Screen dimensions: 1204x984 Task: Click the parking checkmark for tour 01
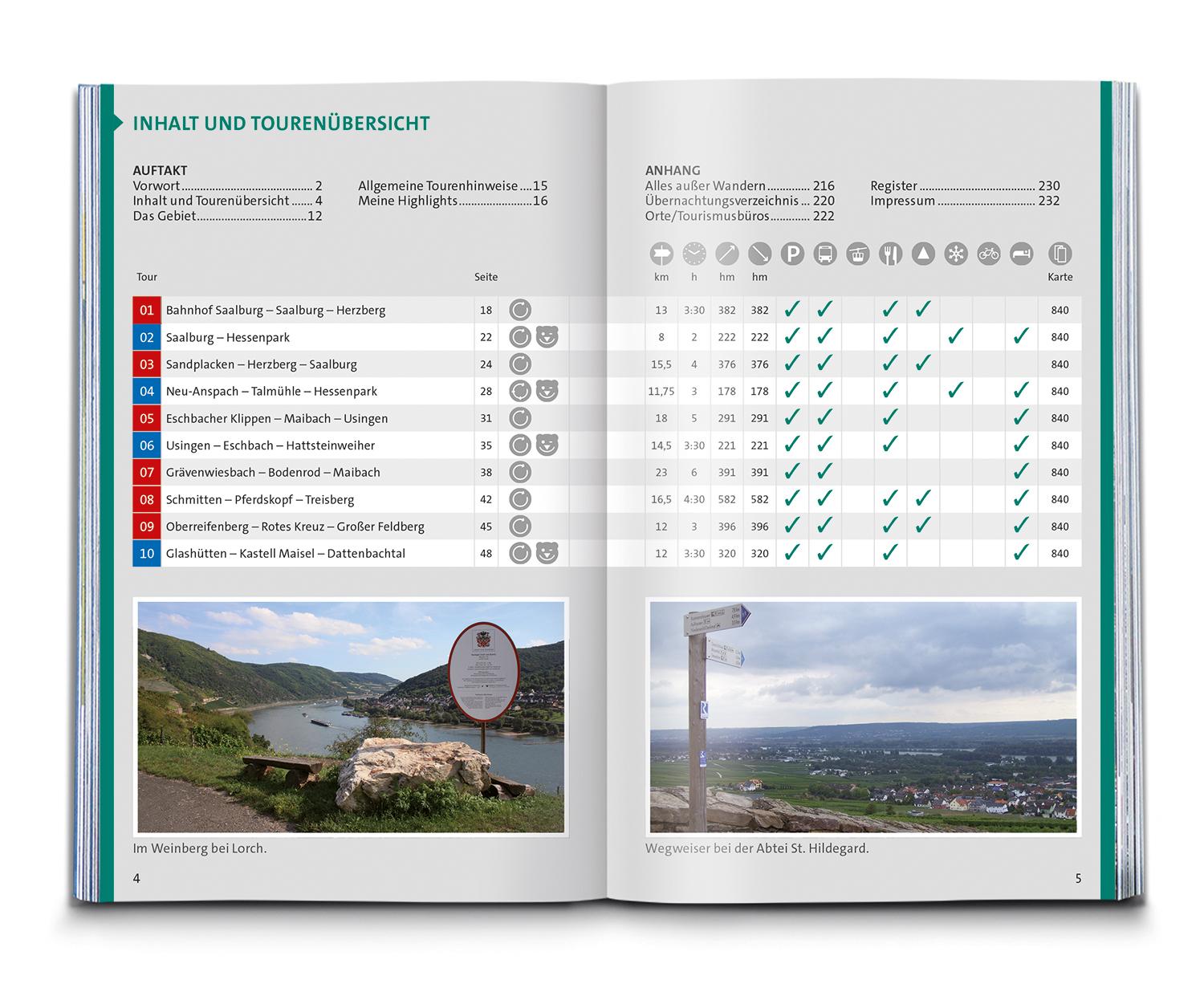coord(792,310)
